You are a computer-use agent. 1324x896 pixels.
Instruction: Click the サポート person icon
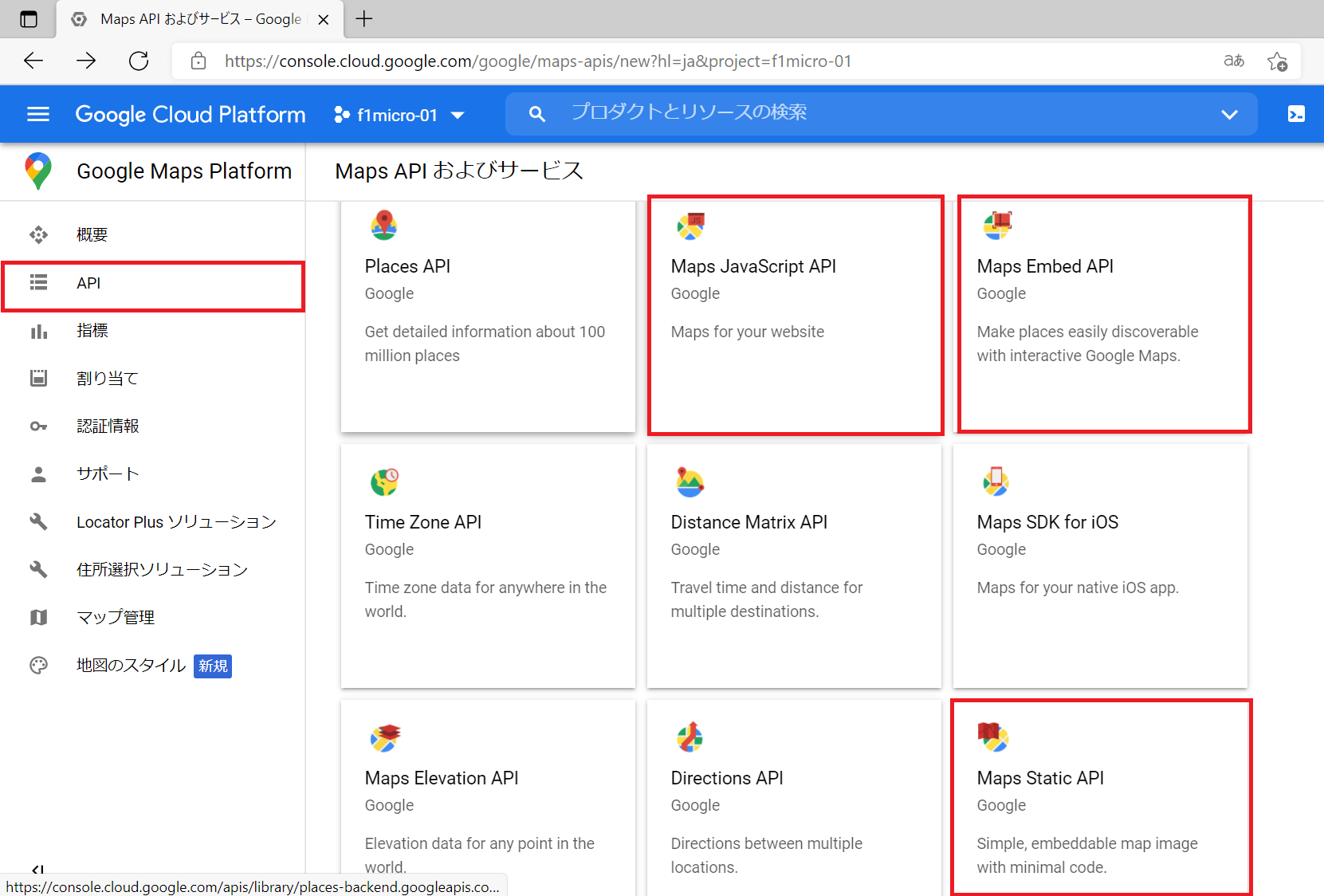38,474
